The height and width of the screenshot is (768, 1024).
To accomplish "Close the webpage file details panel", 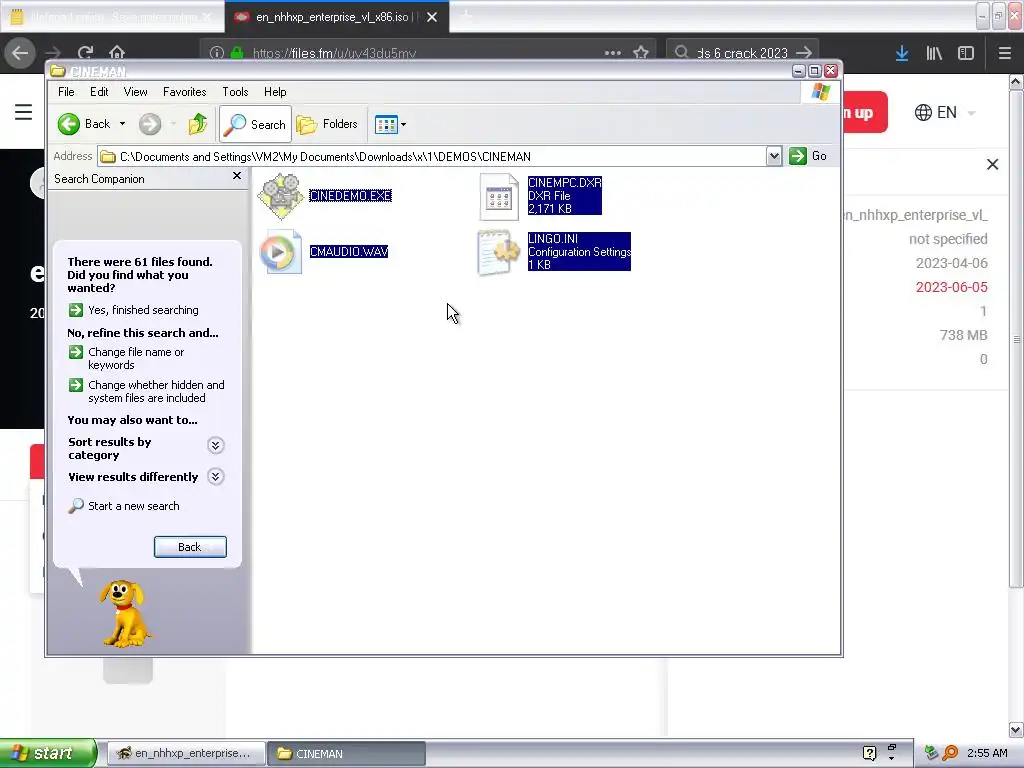I will (x=993, y=165).
